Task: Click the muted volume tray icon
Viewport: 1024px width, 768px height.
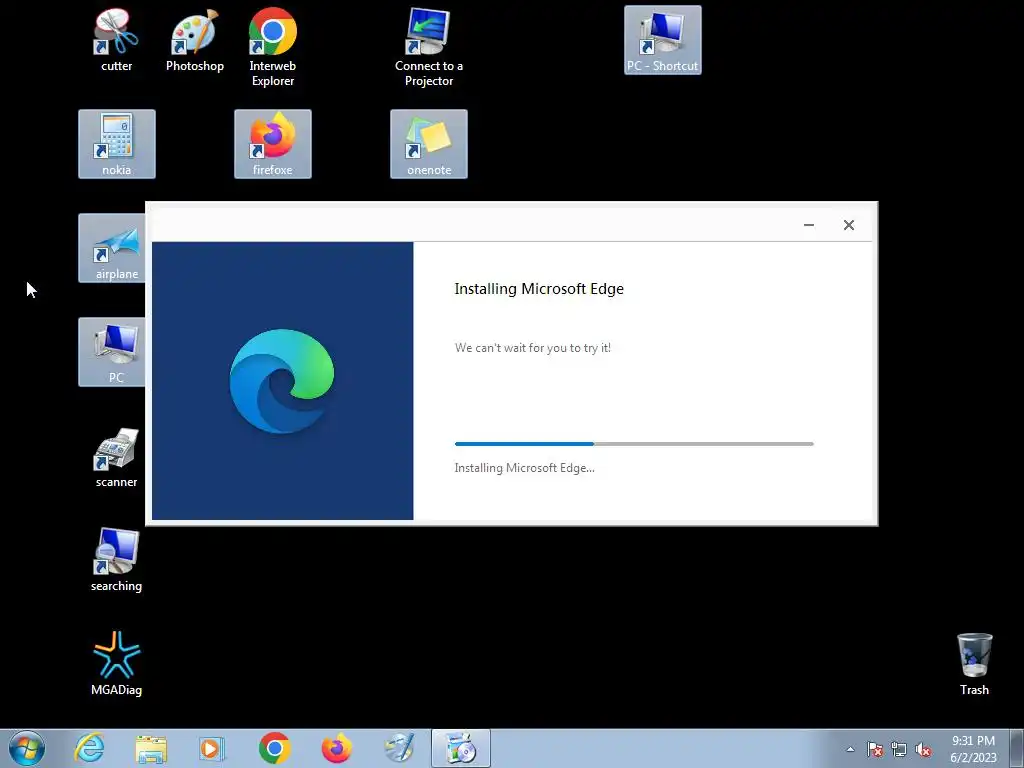Action: coord(923,749)
